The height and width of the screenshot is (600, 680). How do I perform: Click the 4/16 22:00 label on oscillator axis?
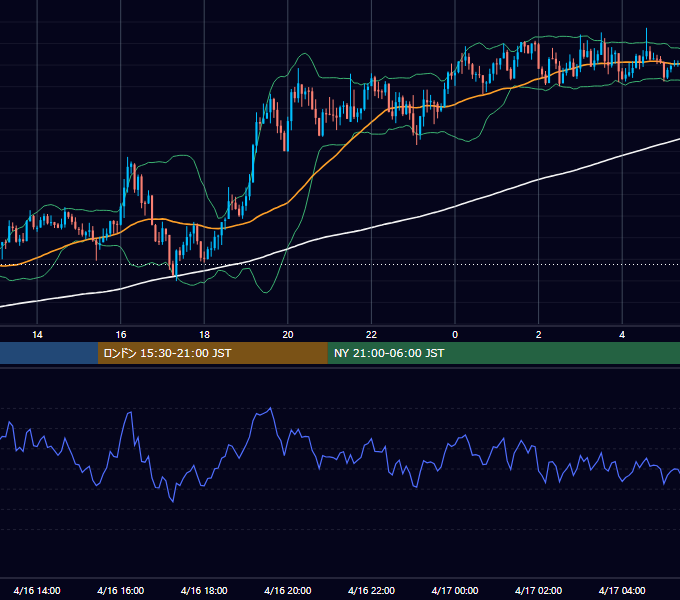pyautogui.click(x=371, y=590)
